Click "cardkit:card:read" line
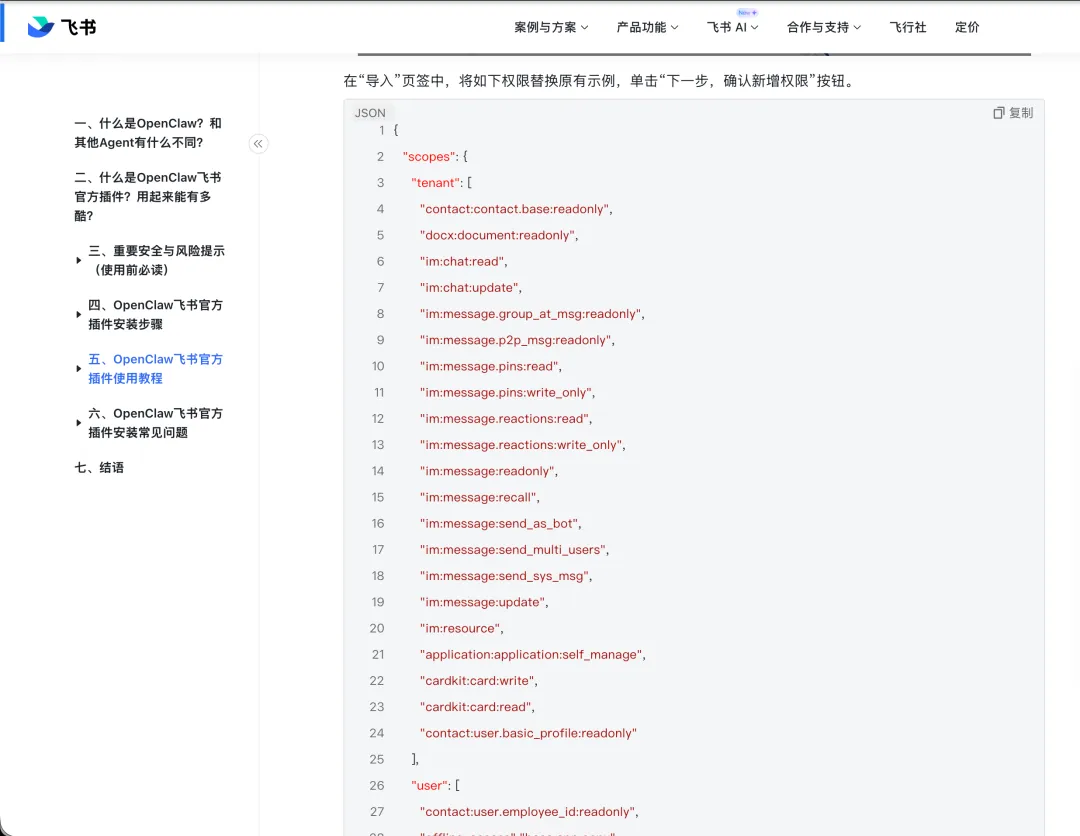This screenshot has height=836, width=1080. pos(477,707)
